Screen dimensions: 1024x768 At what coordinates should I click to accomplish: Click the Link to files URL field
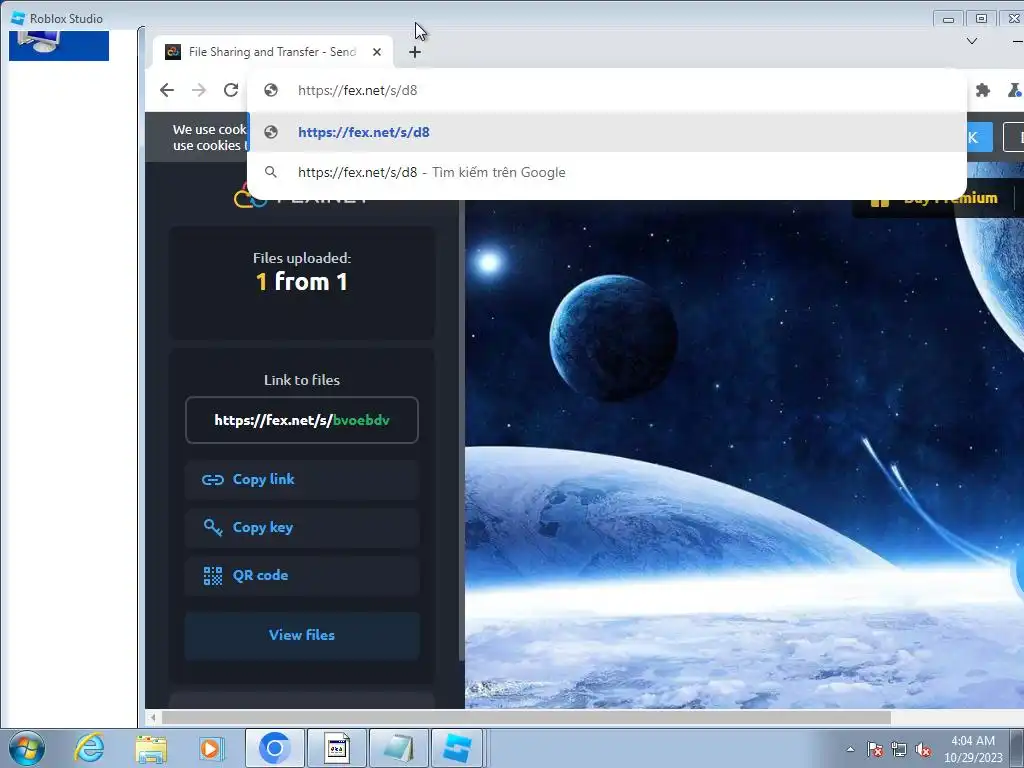302,420
